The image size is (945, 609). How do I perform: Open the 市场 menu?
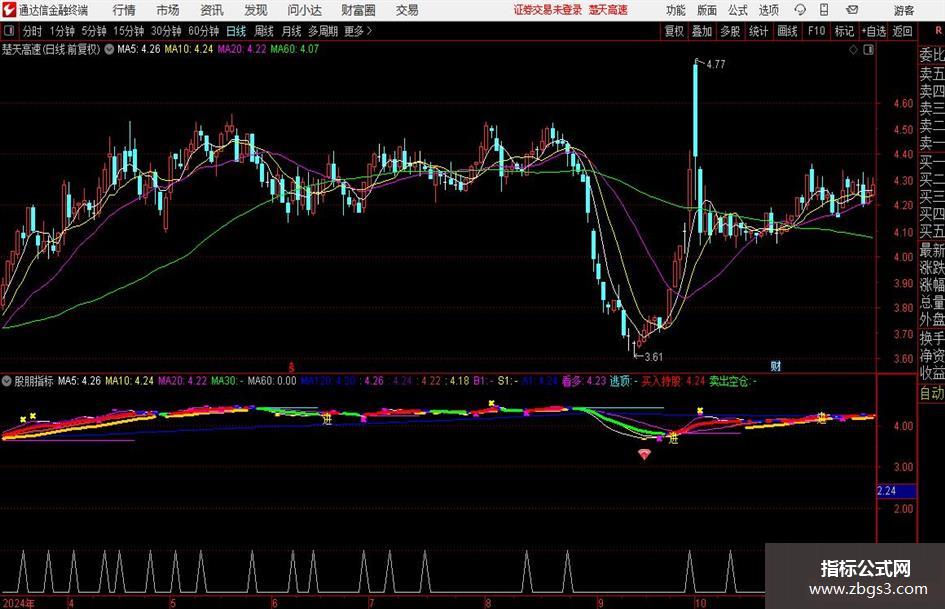pos(168,10)
